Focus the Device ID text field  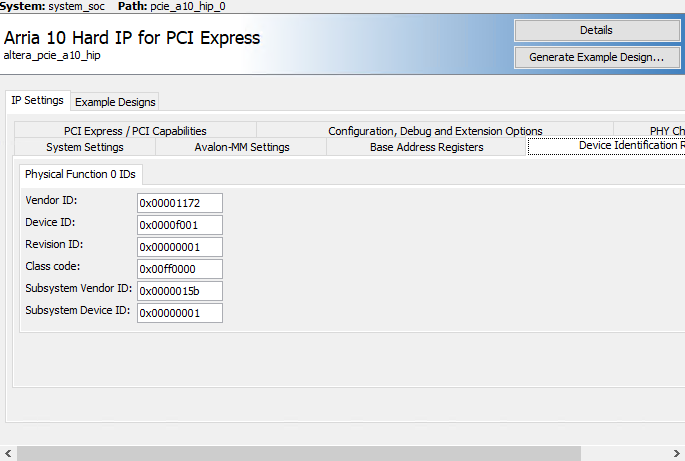[x=180, y=225]
